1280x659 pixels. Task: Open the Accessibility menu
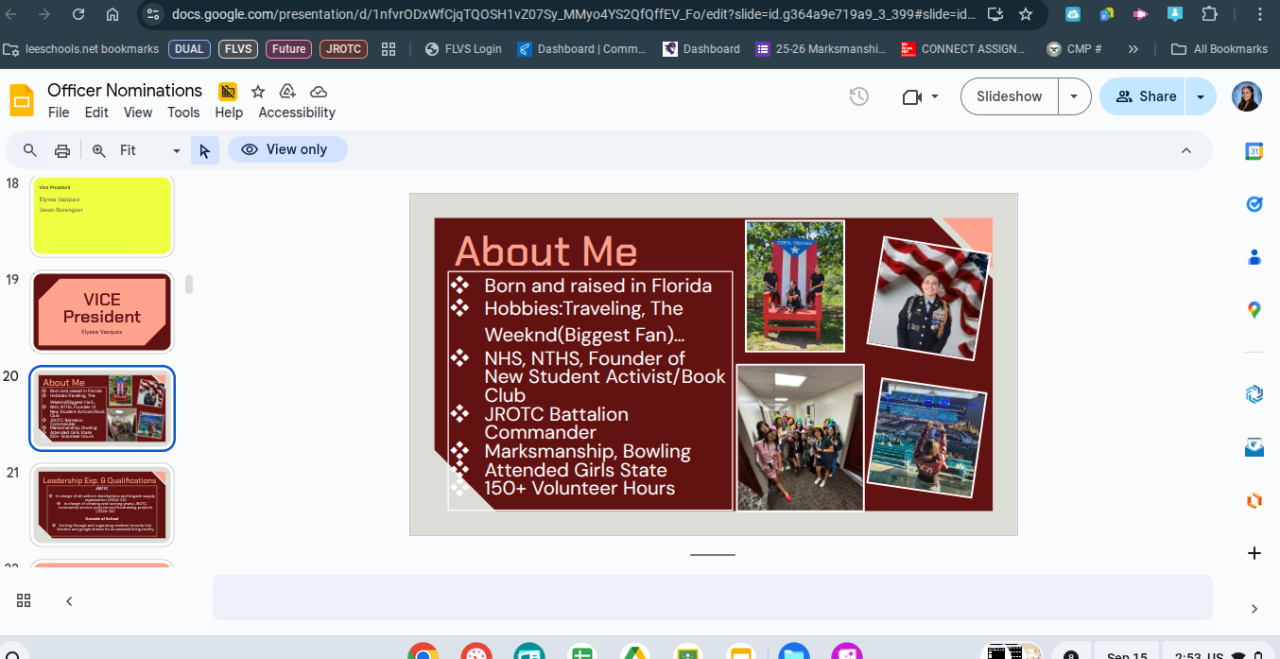(297, 113)
